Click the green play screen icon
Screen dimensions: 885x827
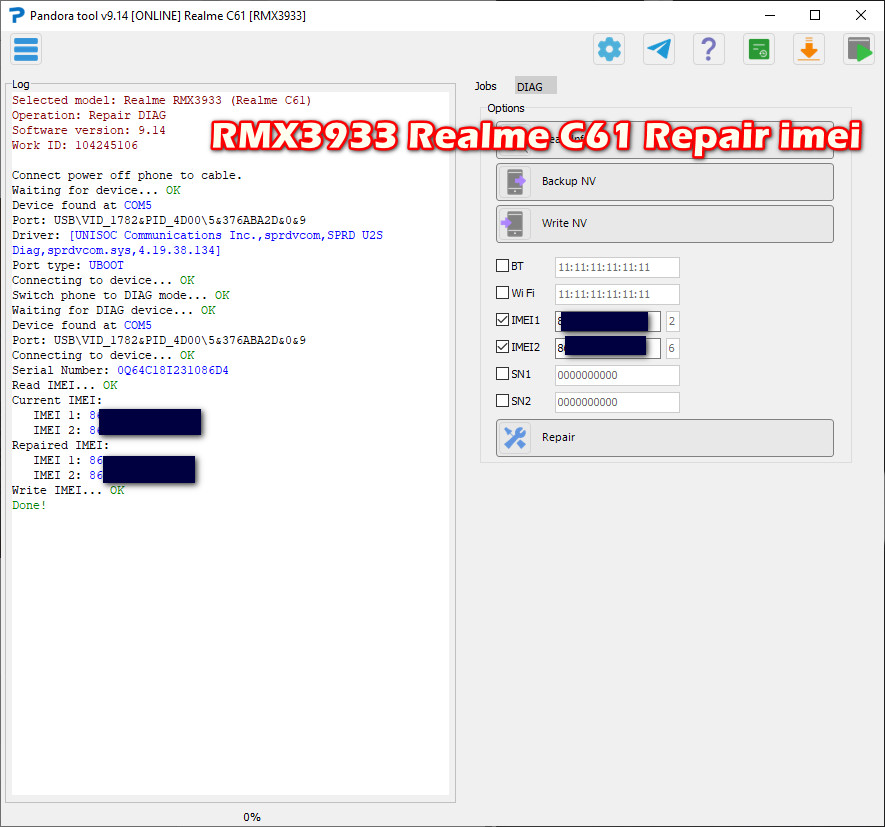point(858,49)
